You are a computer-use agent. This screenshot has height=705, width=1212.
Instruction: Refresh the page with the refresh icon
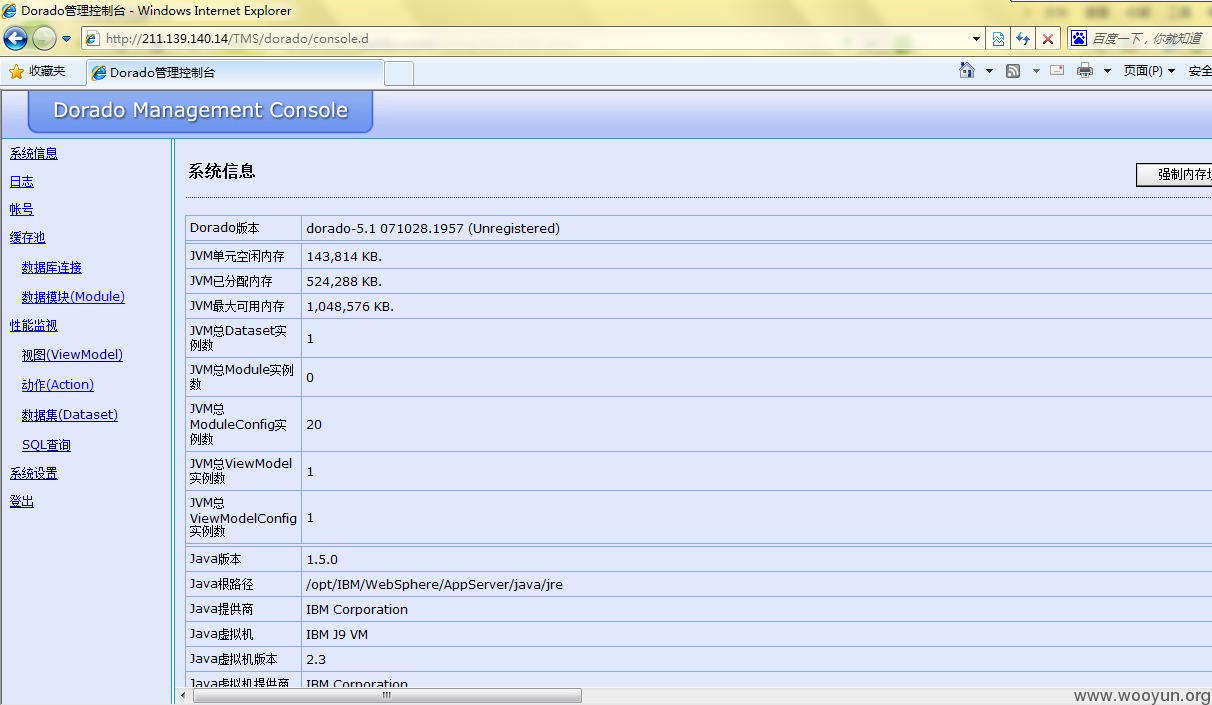pyautogui.click(x=1023, y=39)
